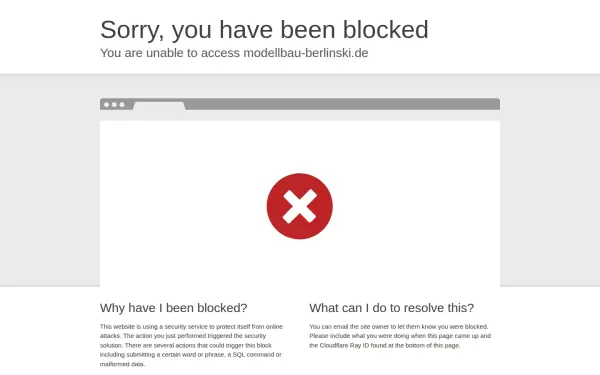The image size is (600, 375).
Task: Click the red error X icon
Action: (300, 206)
